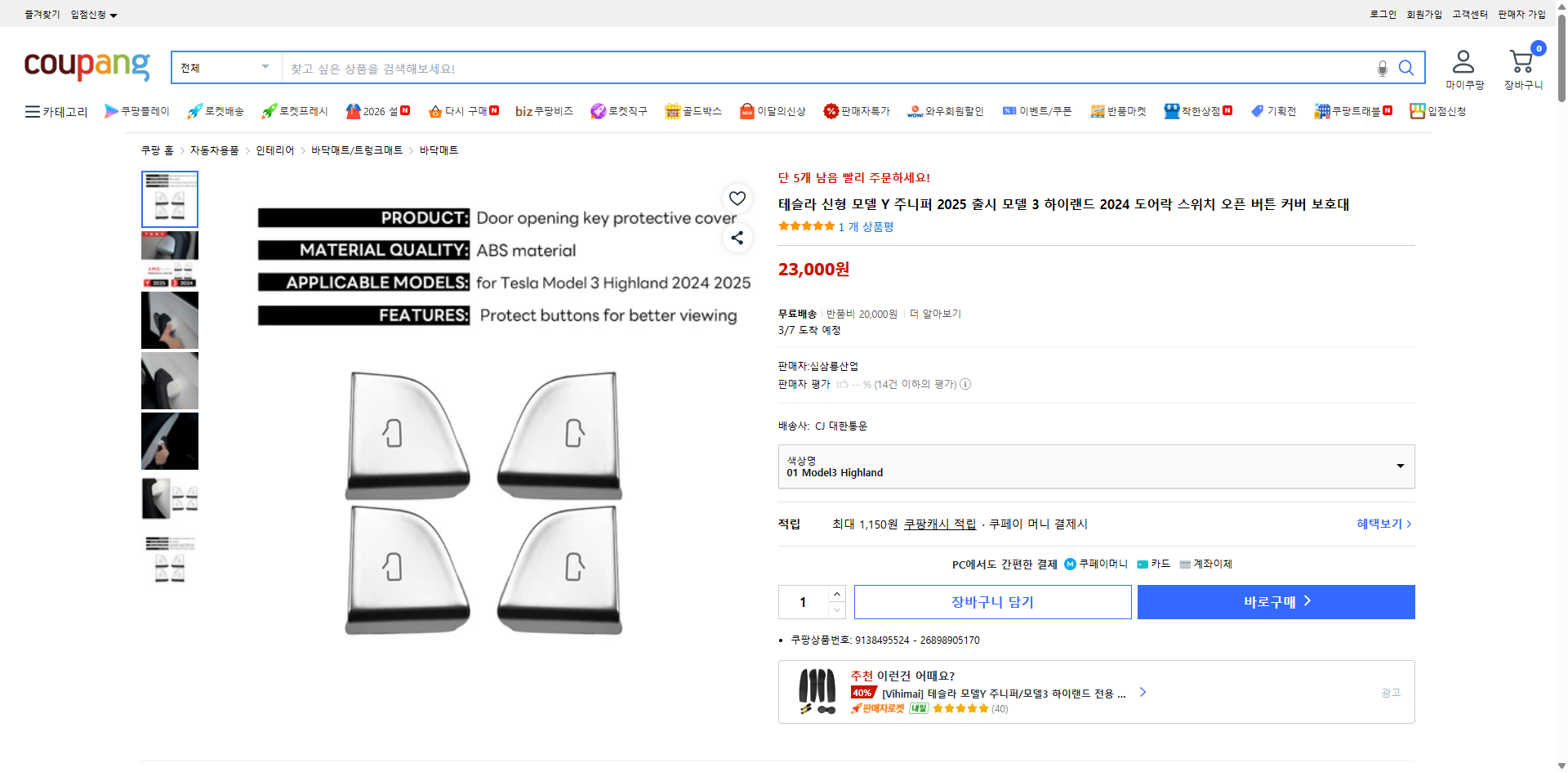Click the product share icon
1568x772 pixels.
pos(737,238)
